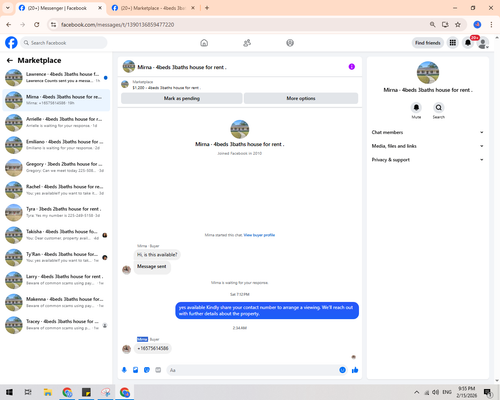
Task: View site information icon in address bar
Action: click(x=53, y=24)
